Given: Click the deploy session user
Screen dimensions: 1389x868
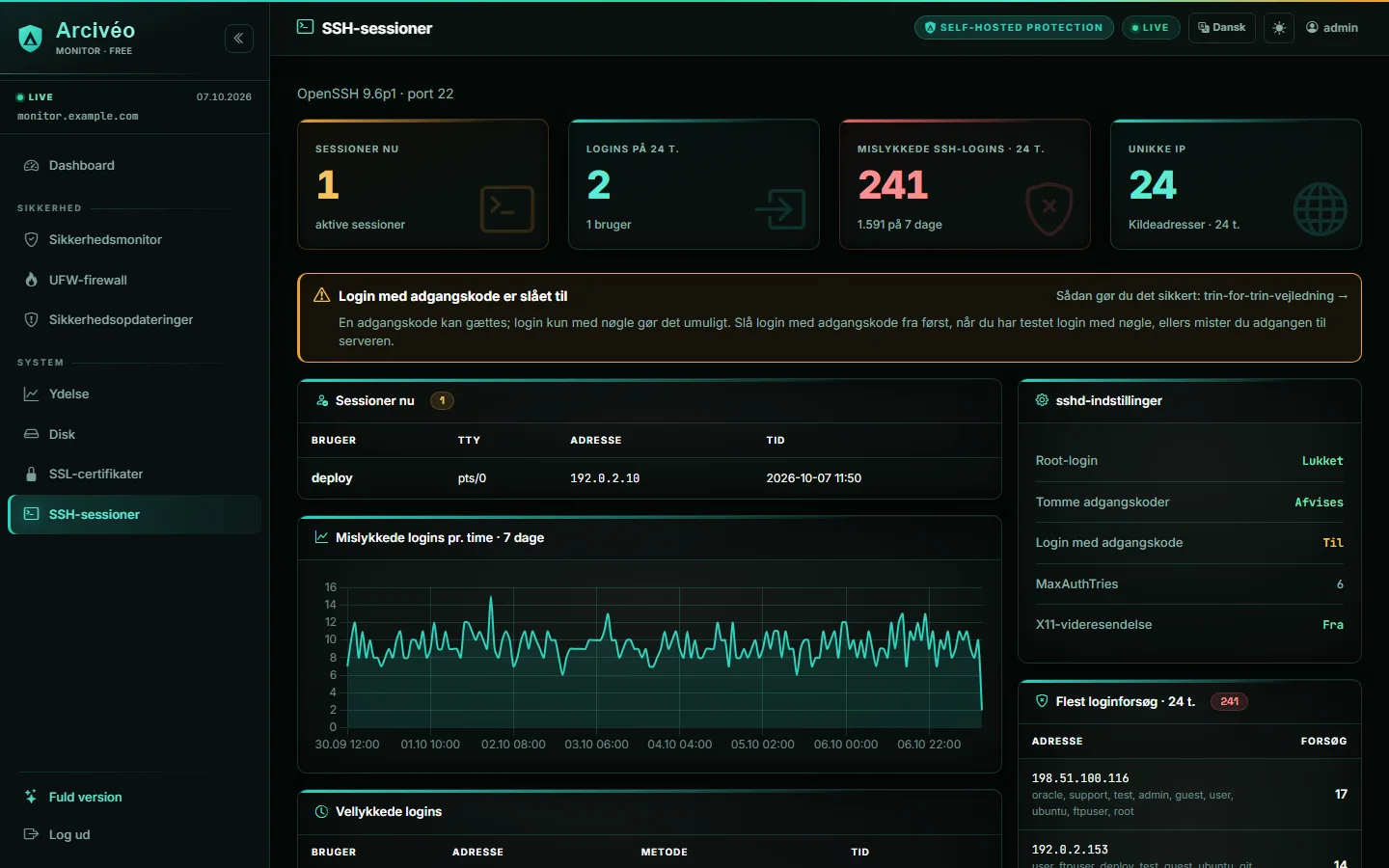Looking at the screenshot, I should (332, 478).
